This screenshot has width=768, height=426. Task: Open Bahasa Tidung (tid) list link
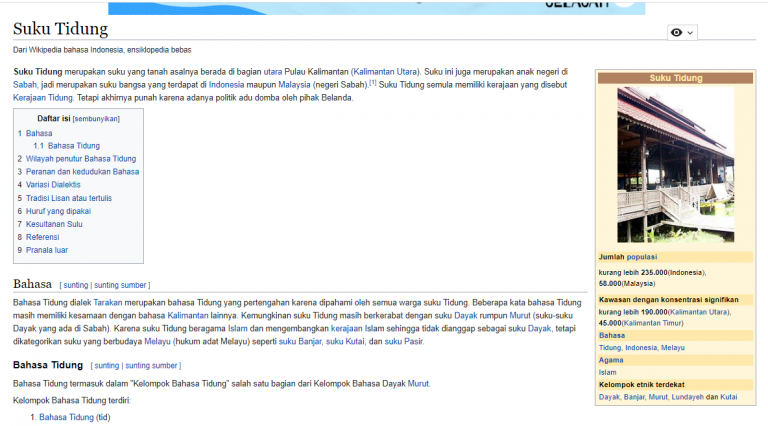(x=66, y=417)
